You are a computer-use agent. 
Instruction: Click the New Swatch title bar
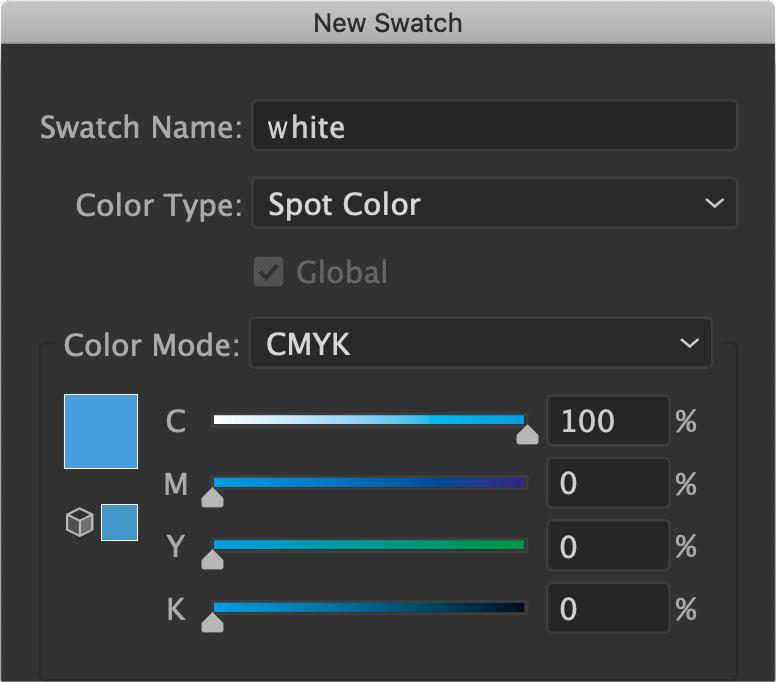click(388, 22)
